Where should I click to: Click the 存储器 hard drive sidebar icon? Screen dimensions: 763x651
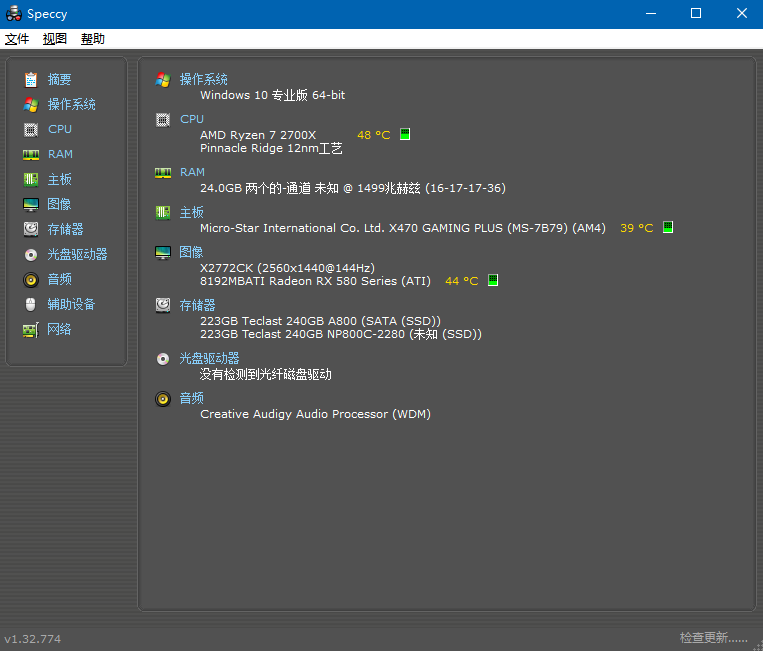(x=31, y=229)
